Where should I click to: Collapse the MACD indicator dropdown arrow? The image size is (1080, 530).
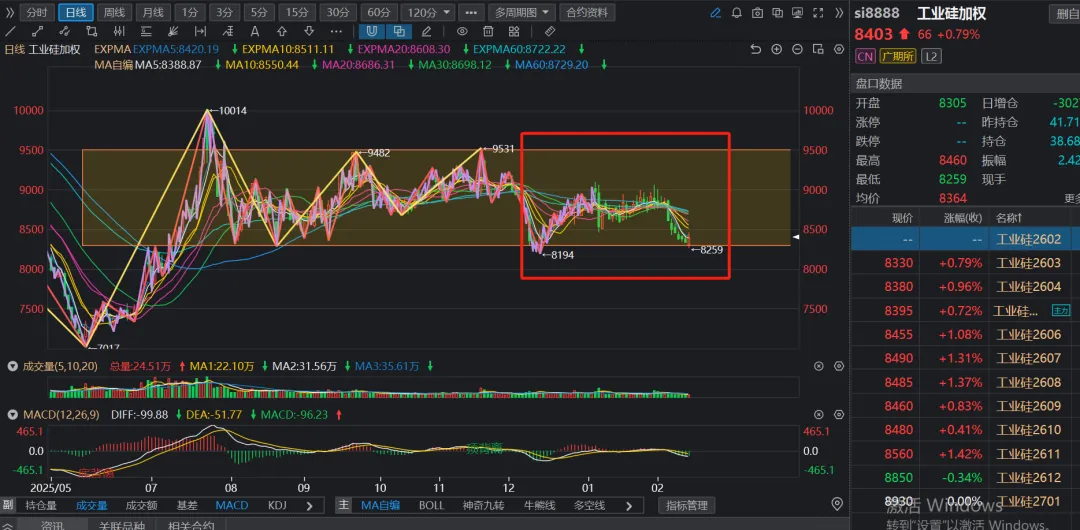click(x=12, y=415)
